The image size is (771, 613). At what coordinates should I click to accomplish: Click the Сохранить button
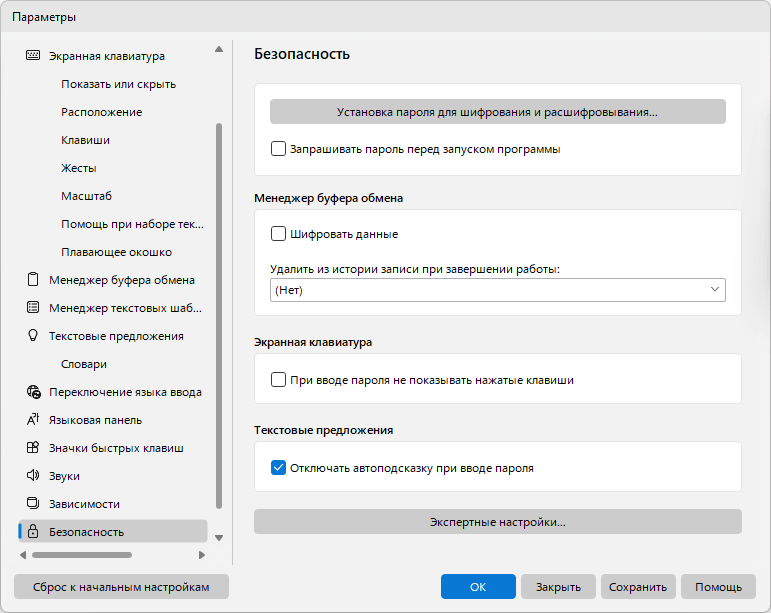[x=638, y=586]
